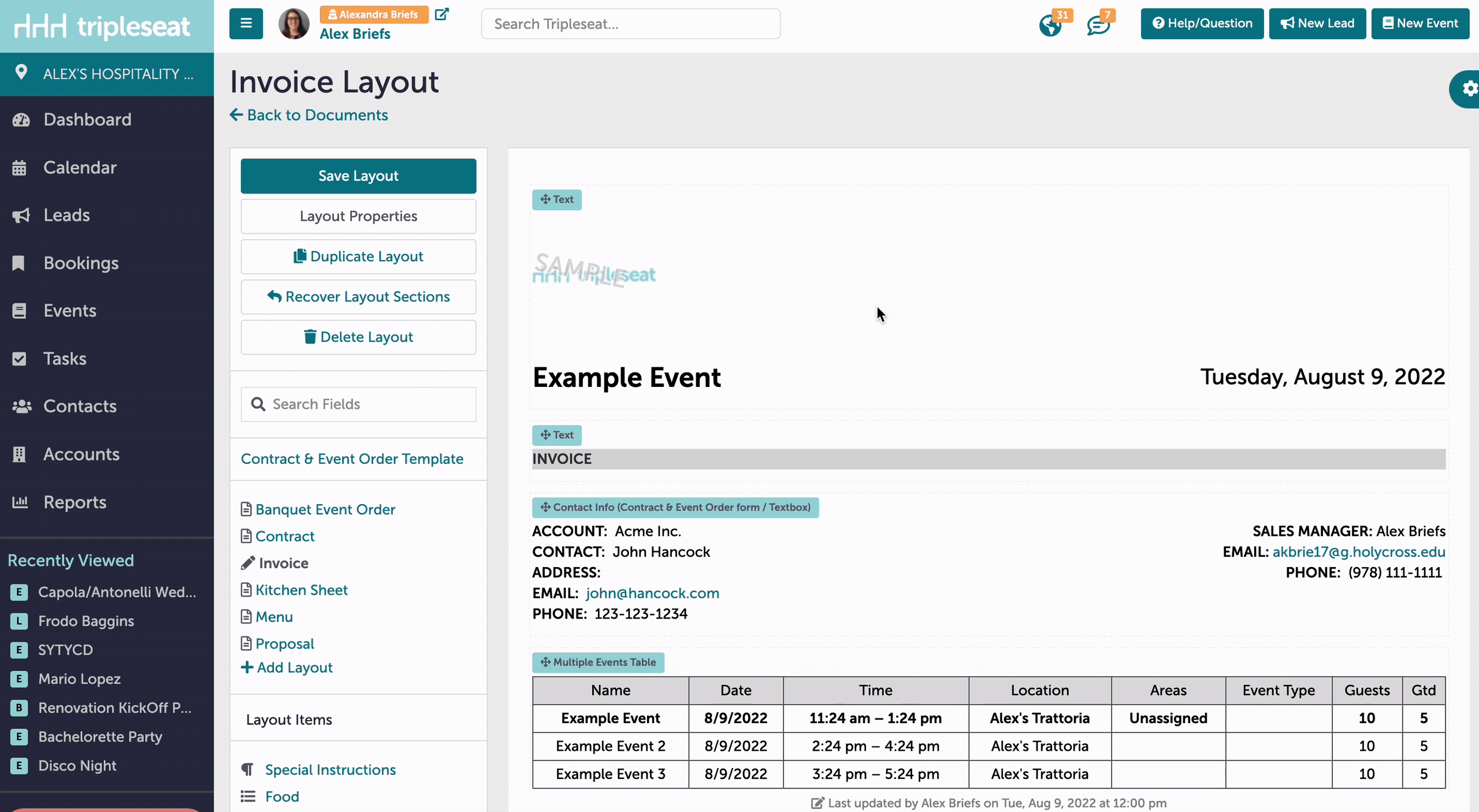Open Frodo Baggins recently viewed lead
The height and width of the screenshot is (812, 1479).
click(x=86, y=621)
